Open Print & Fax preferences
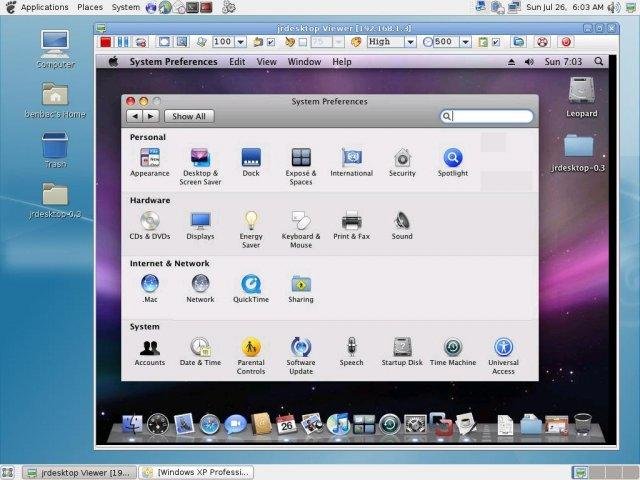Screen dimensions: 640x480 pos(351,226)
